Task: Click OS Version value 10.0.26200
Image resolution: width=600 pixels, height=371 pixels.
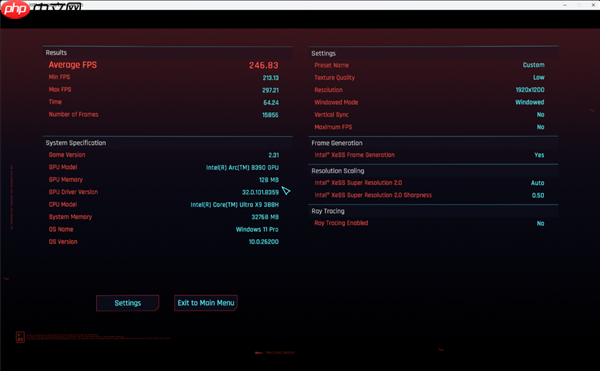Action: click(x=264, y=242)
